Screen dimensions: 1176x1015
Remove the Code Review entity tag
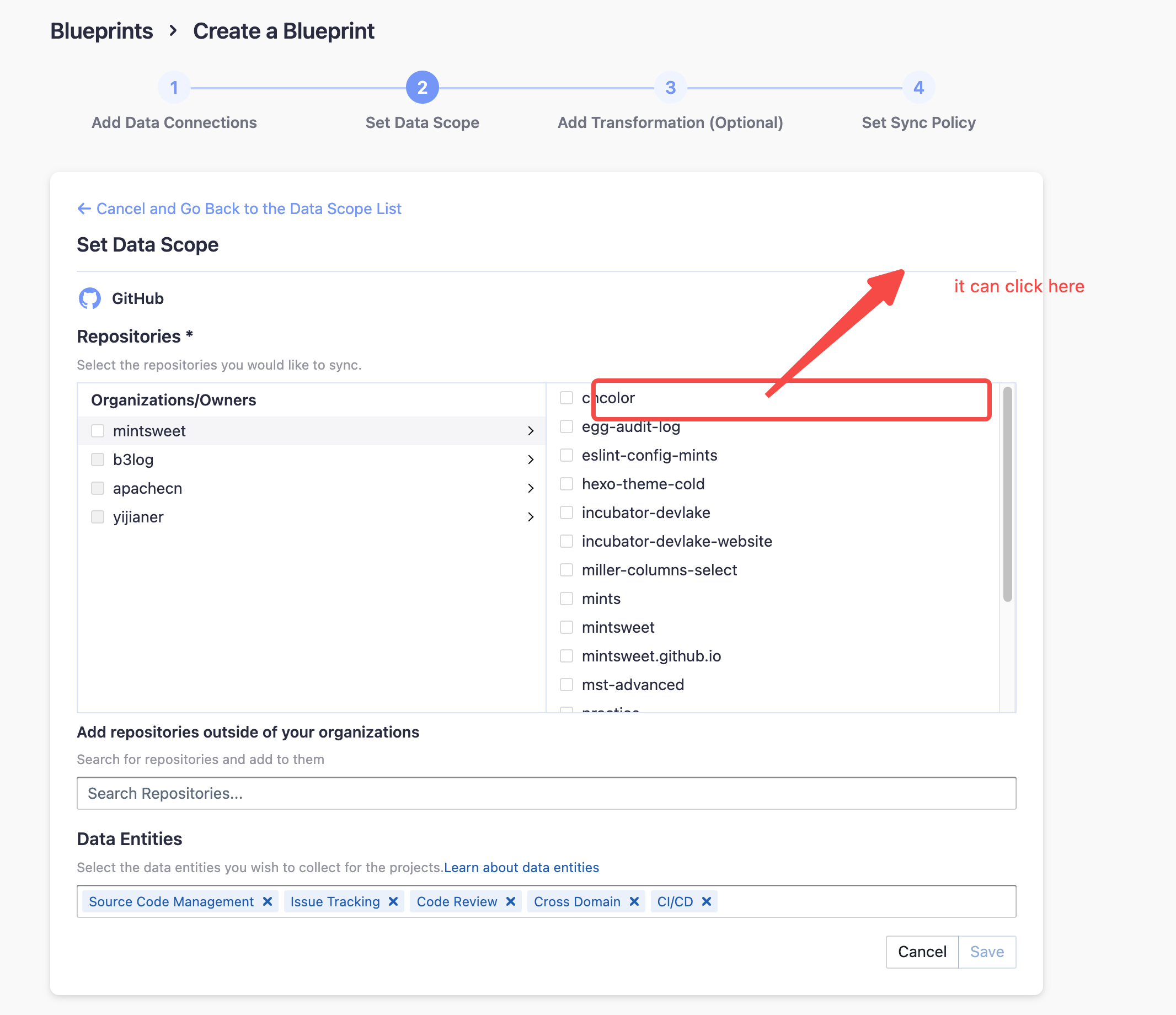[x=510, y=901]
